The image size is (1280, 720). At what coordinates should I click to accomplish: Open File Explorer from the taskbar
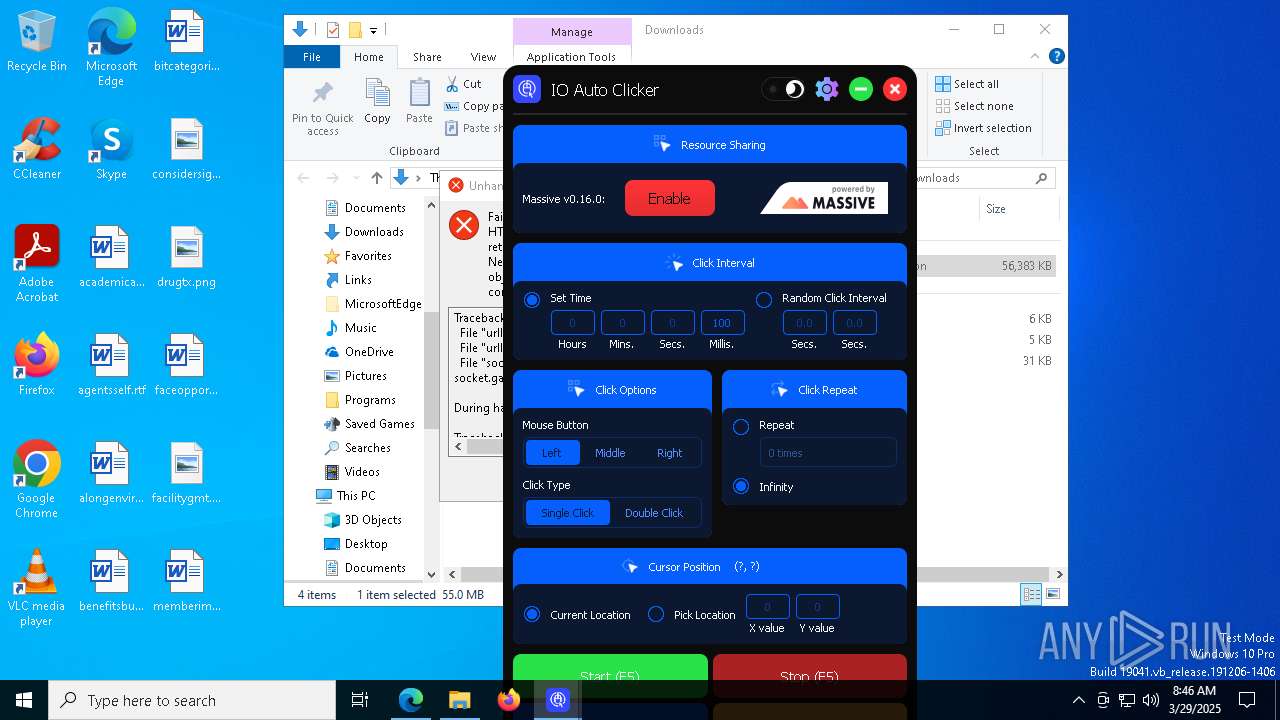coord(459,700)
